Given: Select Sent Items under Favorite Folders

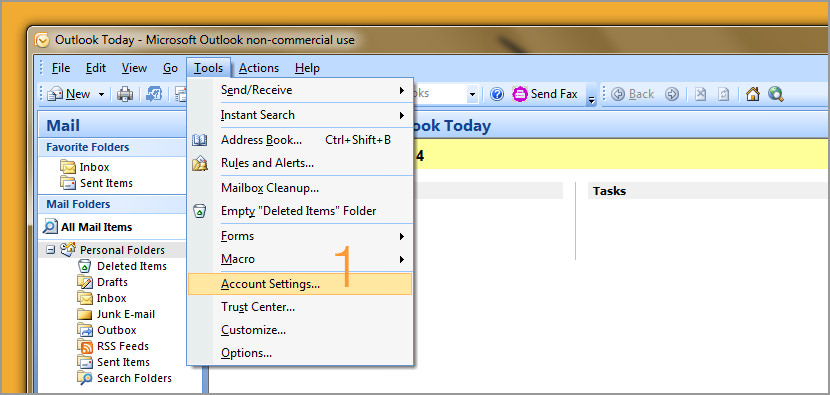Looking at the screenshot, I should click(97, 183).
